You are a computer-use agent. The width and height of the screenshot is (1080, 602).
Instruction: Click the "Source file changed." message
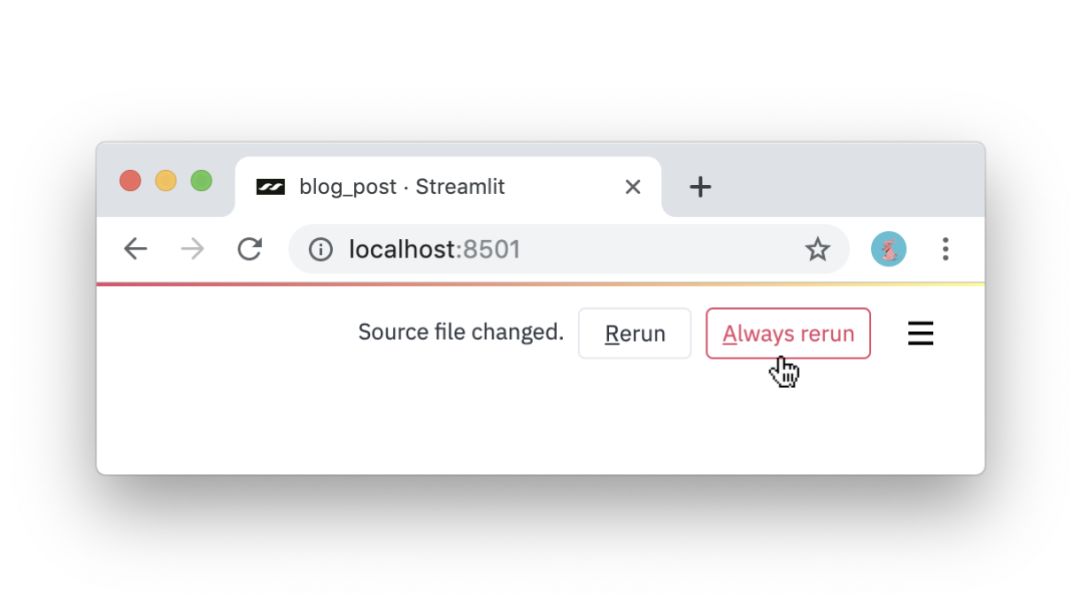(x=461, y=332)
